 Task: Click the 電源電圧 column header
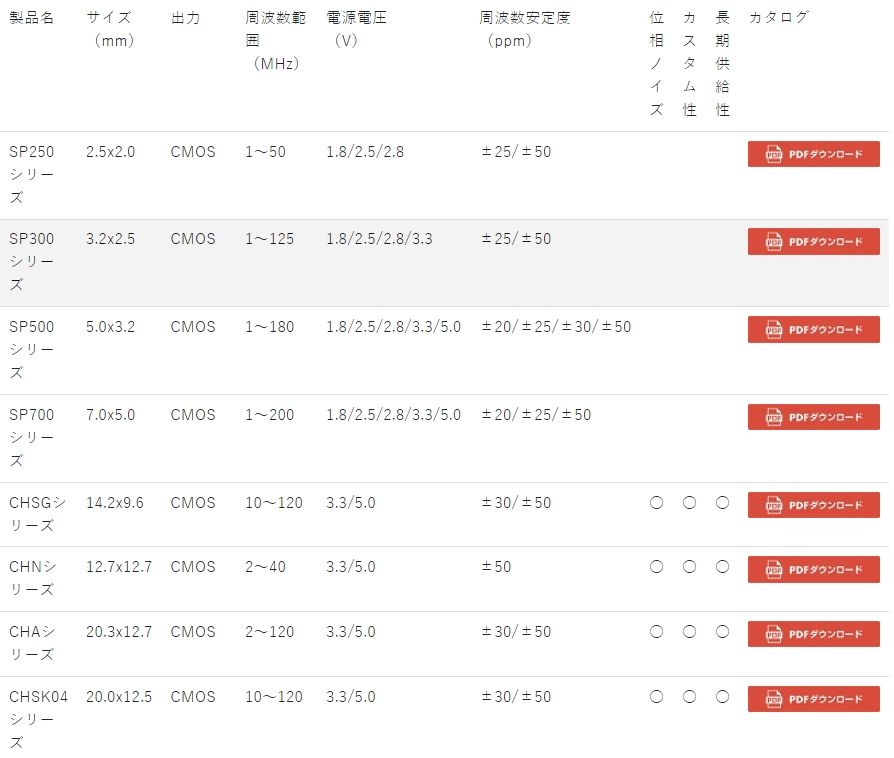357,18
